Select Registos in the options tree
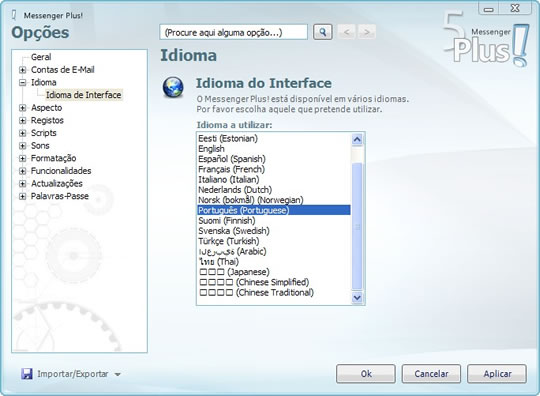The height and width of the screenshot is (396, 540). pyautogui.click(x=47, y=121)
